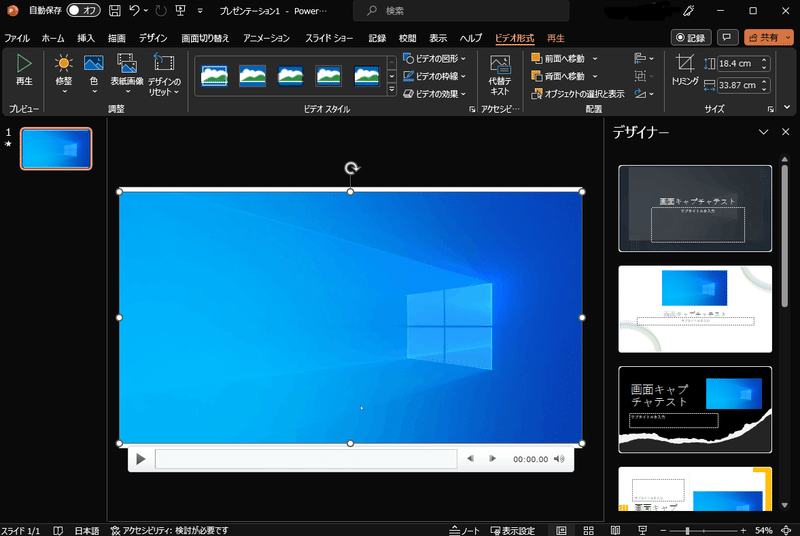Mute video volume icon
800x536 pixels.
coord(560,458)
